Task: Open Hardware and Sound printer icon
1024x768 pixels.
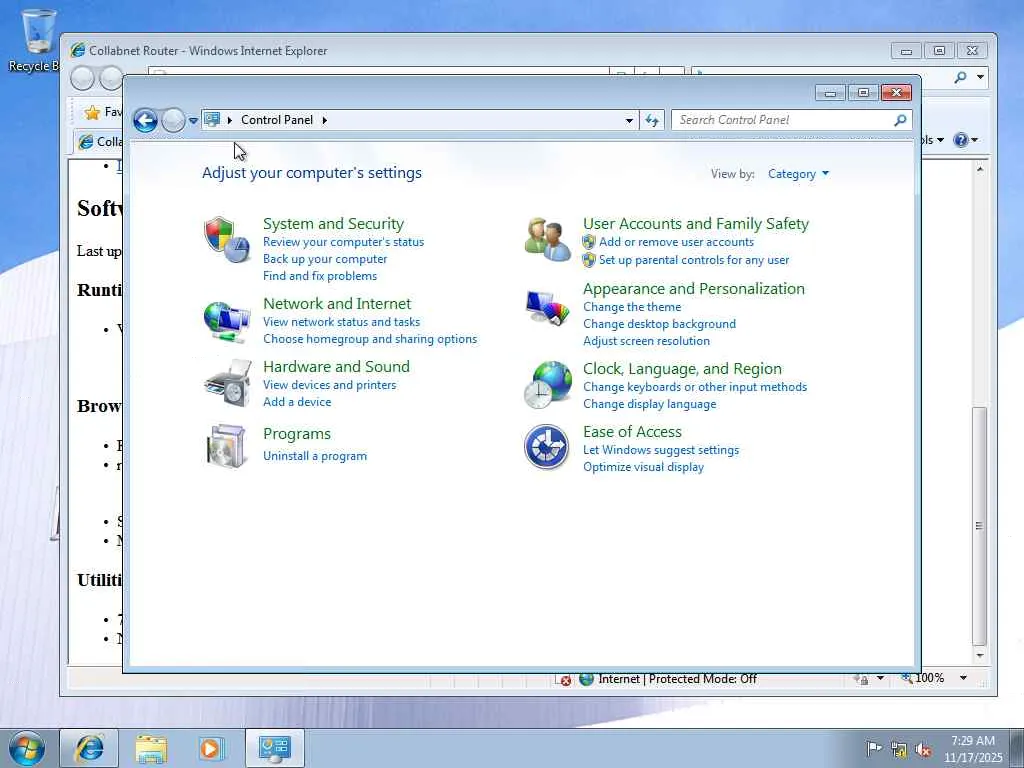Action: point(227,383)
